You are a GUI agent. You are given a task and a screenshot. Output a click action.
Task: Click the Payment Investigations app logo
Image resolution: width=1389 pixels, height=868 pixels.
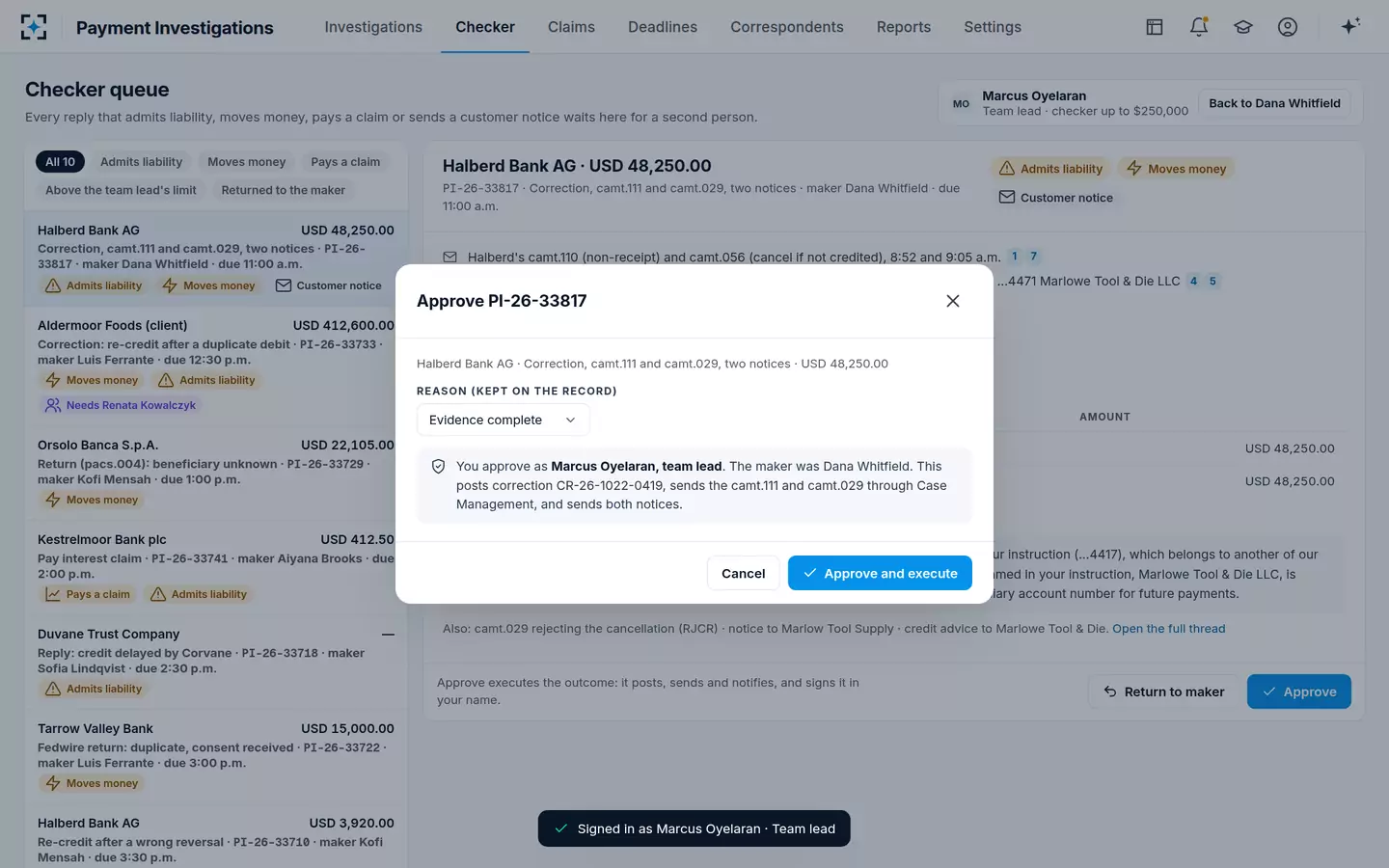(34, 27)
